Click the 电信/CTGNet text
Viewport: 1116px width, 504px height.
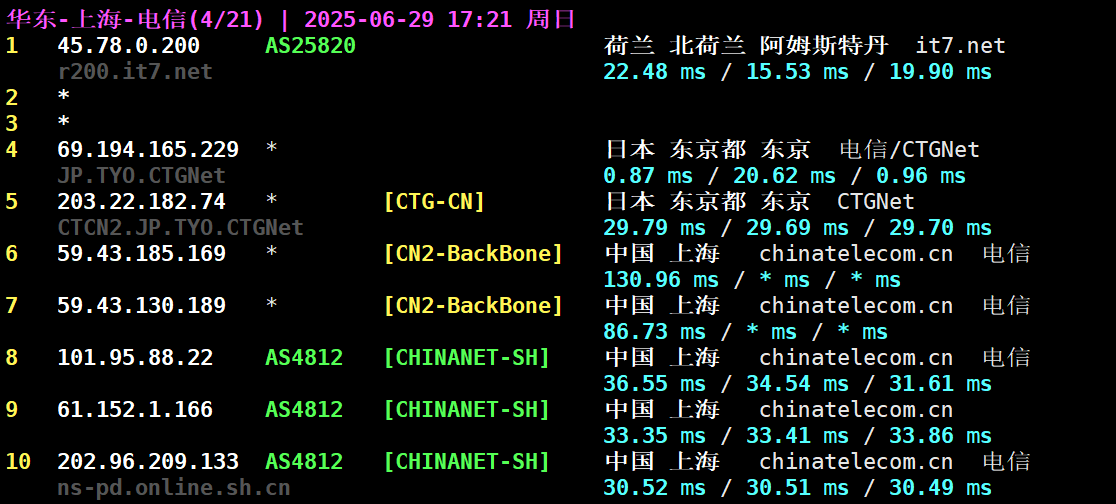[x=910, y=149]
